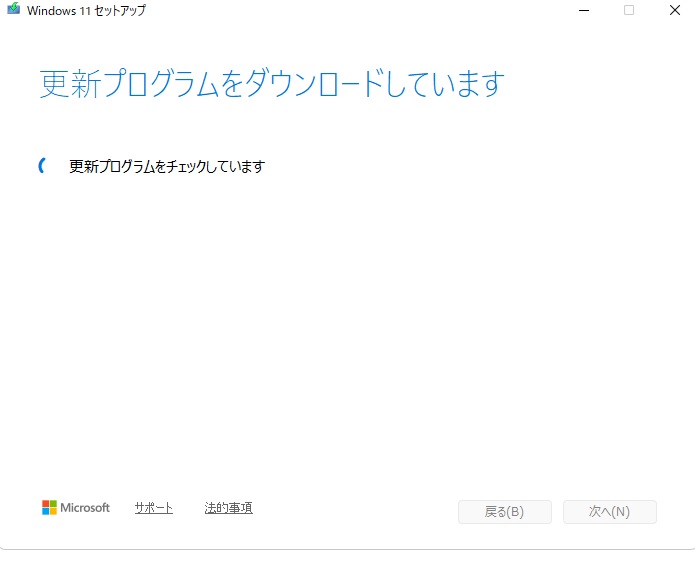Minimize the Windows 11 setup window

click(x=583, y=10)
